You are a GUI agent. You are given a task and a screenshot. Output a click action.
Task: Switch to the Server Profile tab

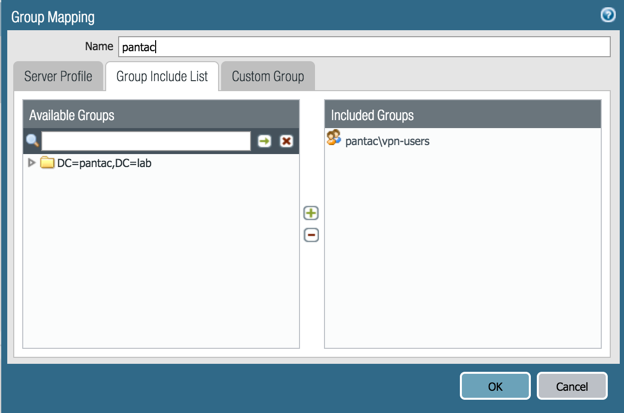[58, 77]
